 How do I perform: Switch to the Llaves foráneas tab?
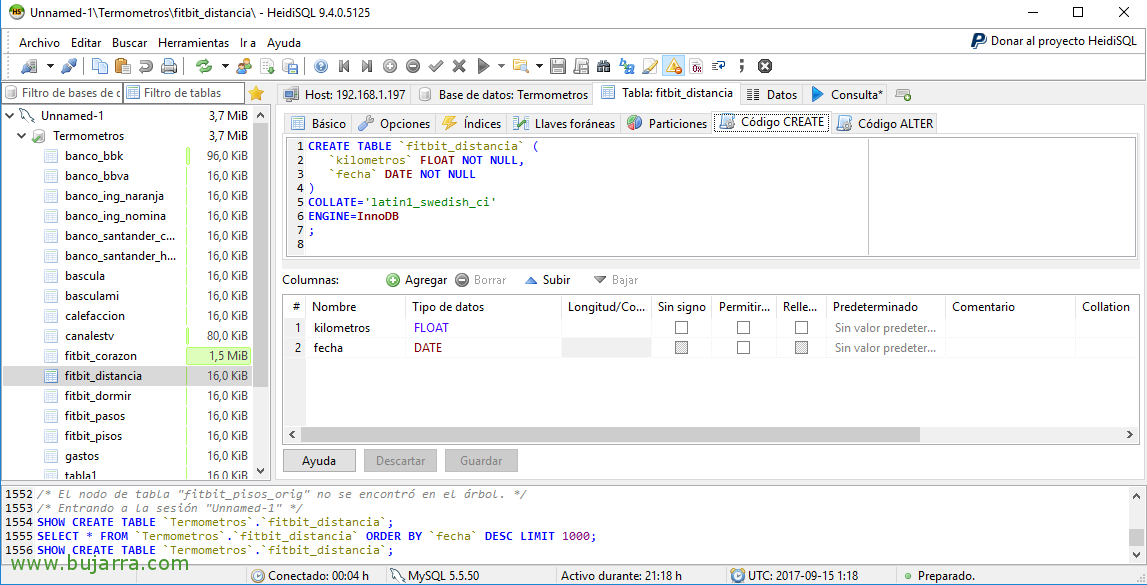click(564, 124)
